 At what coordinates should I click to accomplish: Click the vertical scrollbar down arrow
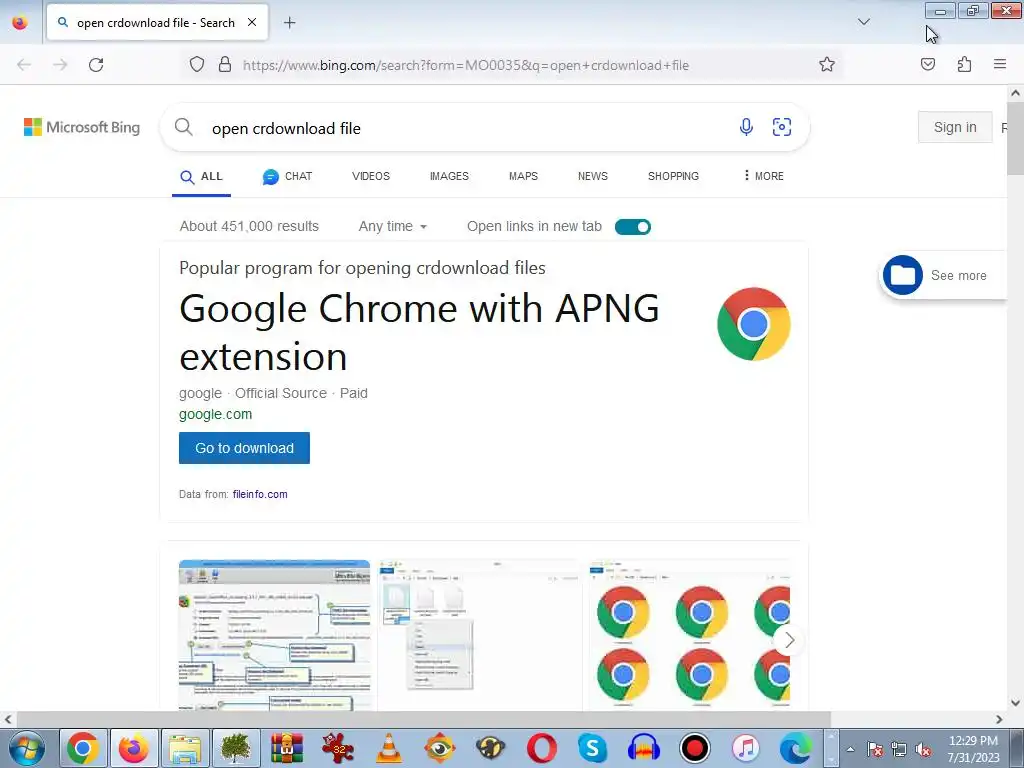[x=1016, y=703]
